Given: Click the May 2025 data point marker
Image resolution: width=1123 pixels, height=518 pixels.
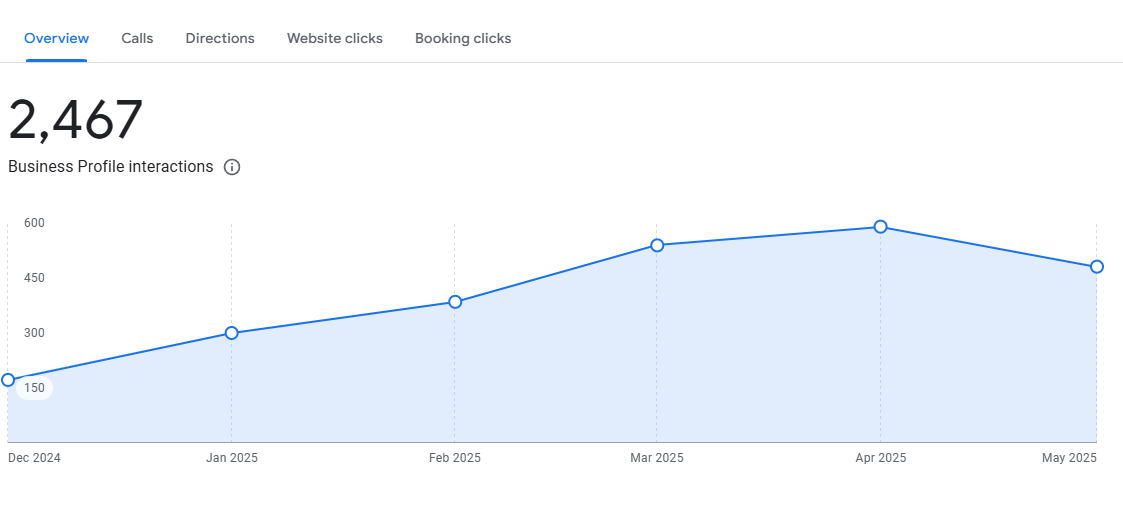Looking at the screenshot, I should point(1096,267).
